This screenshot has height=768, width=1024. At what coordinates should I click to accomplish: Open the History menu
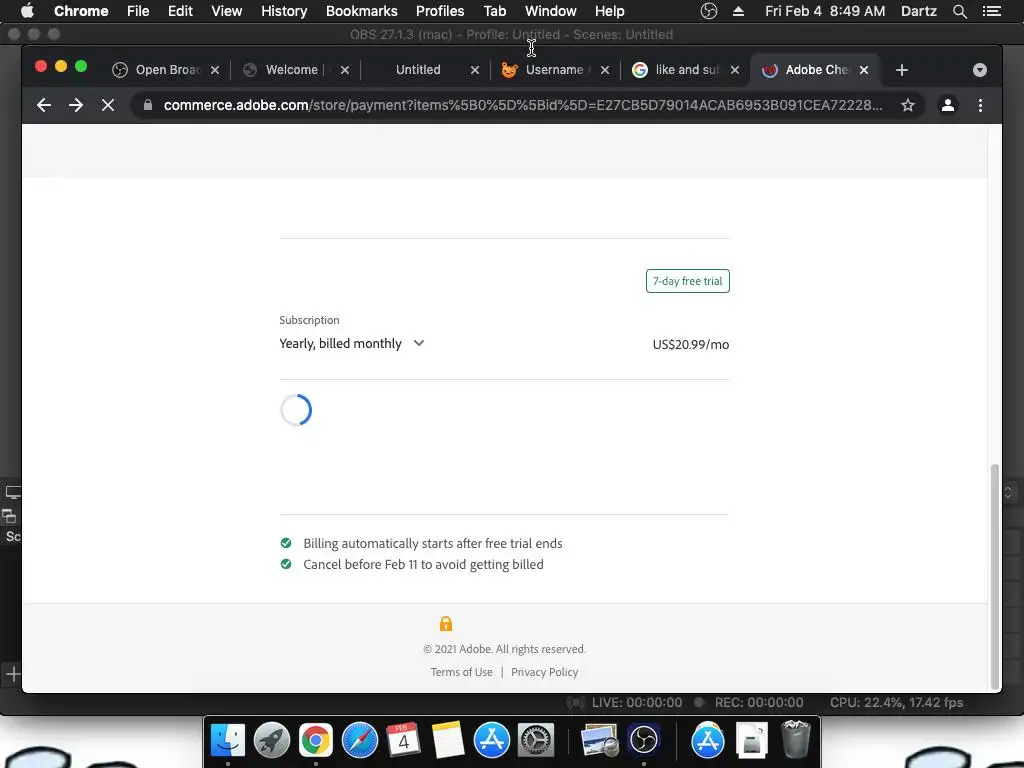point(284,11)
